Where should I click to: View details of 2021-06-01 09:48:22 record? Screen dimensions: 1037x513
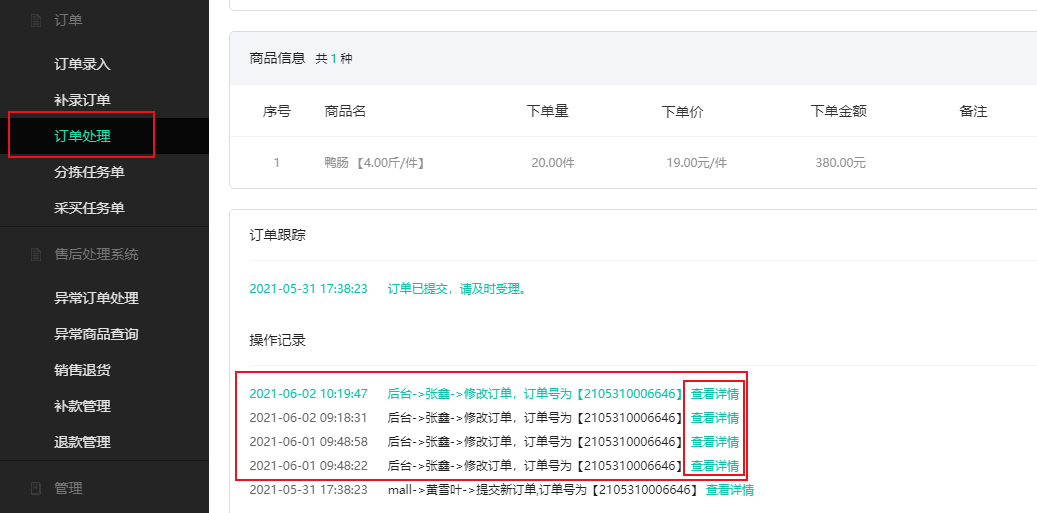click(715, 465)
